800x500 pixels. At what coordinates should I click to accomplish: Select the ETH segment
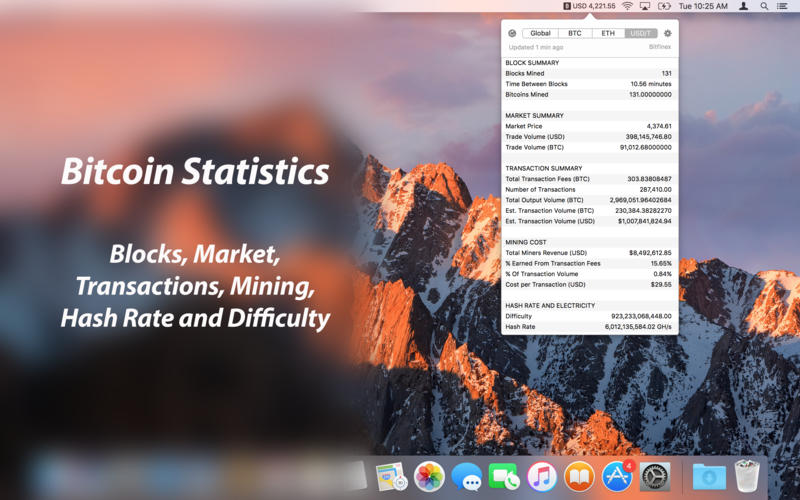tap(608, 33)
